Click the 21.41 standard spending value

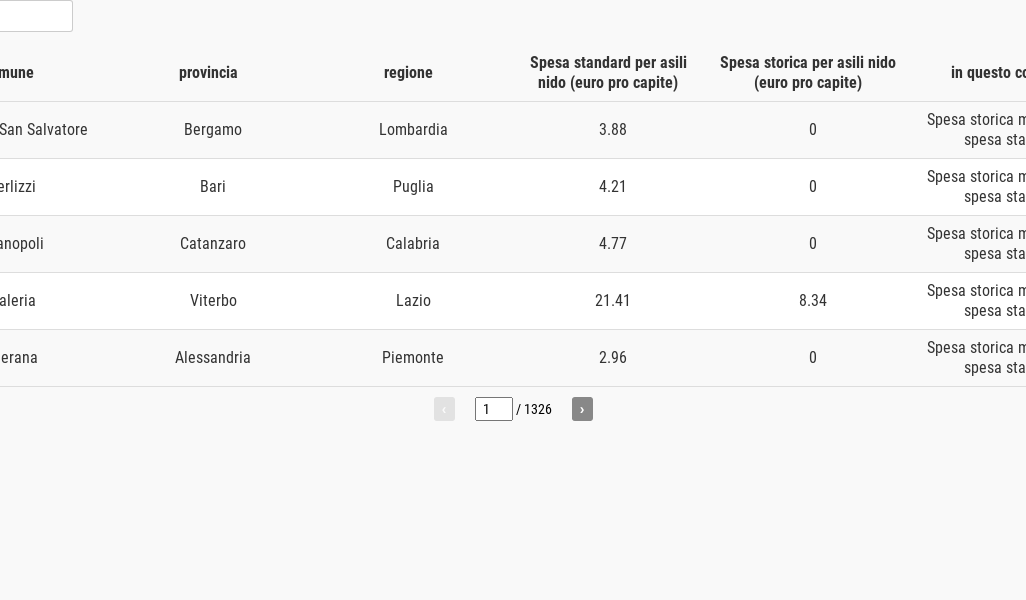(613, 301)
